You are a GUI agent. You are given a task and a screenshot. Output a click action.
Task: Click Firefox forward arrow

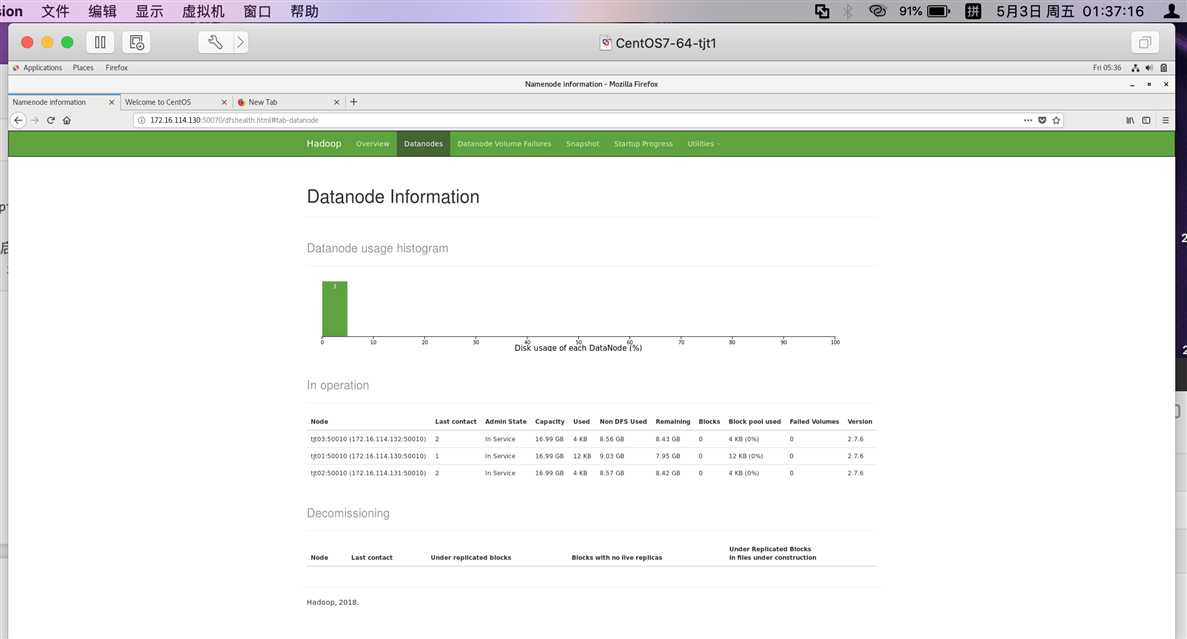pyautogui.click(x=35, y=120)
